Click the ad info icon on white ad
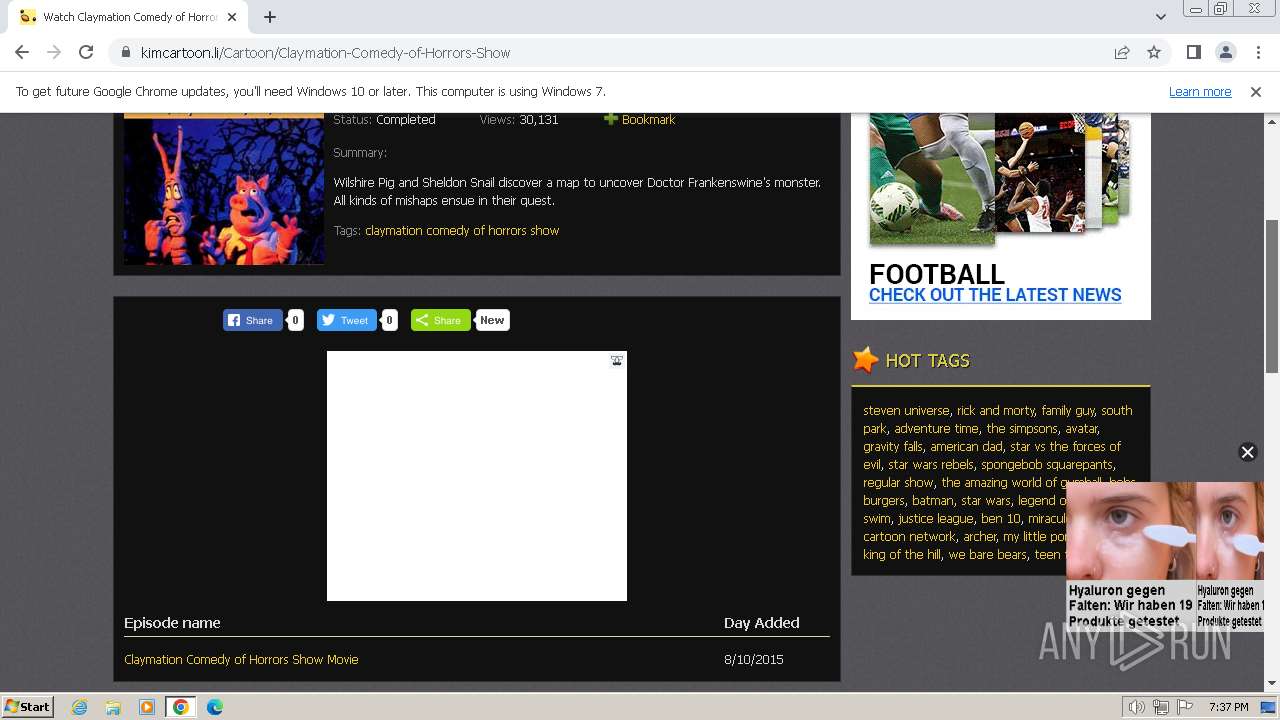Viewport: 1280px width, 720px height. coord(617,360)
